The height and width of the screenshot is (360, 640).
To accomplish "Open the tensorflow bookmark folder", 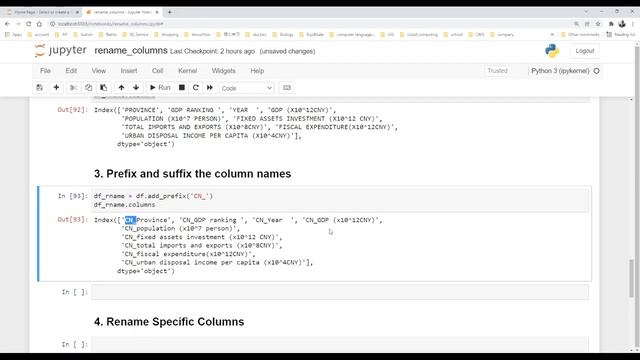I will (x=197, y=35).
